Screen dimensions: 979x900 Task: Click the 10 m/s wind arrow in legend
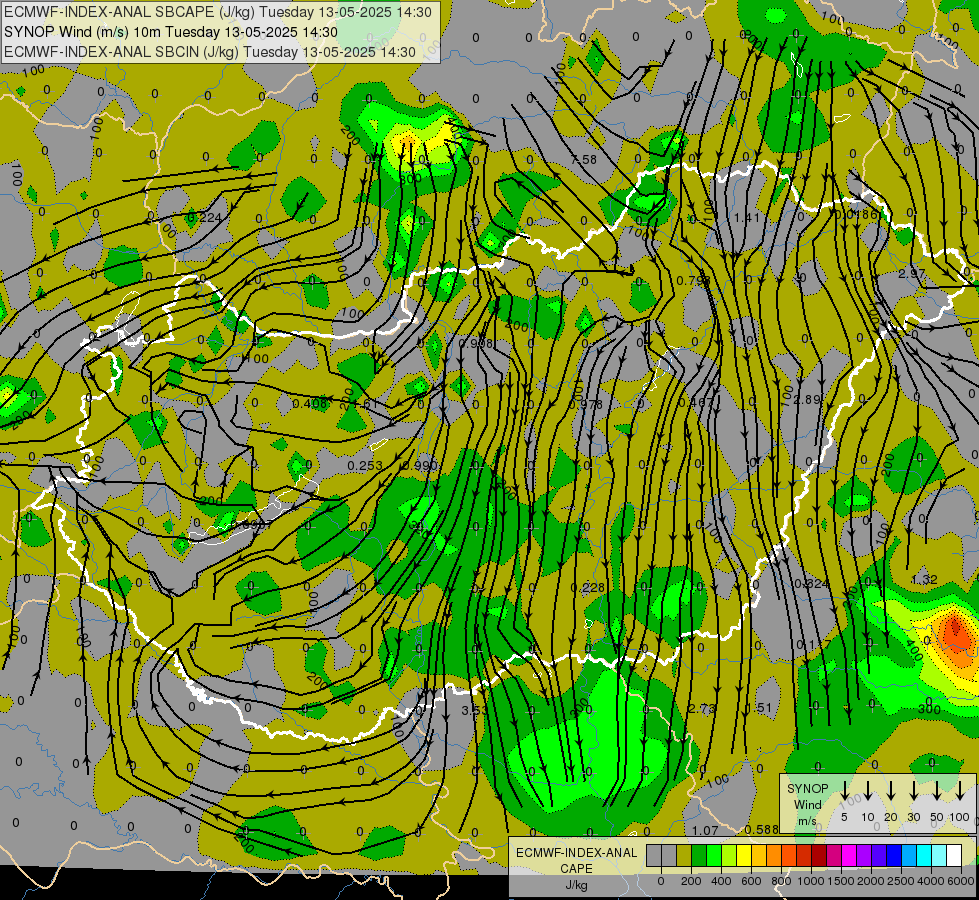[867, 791]
